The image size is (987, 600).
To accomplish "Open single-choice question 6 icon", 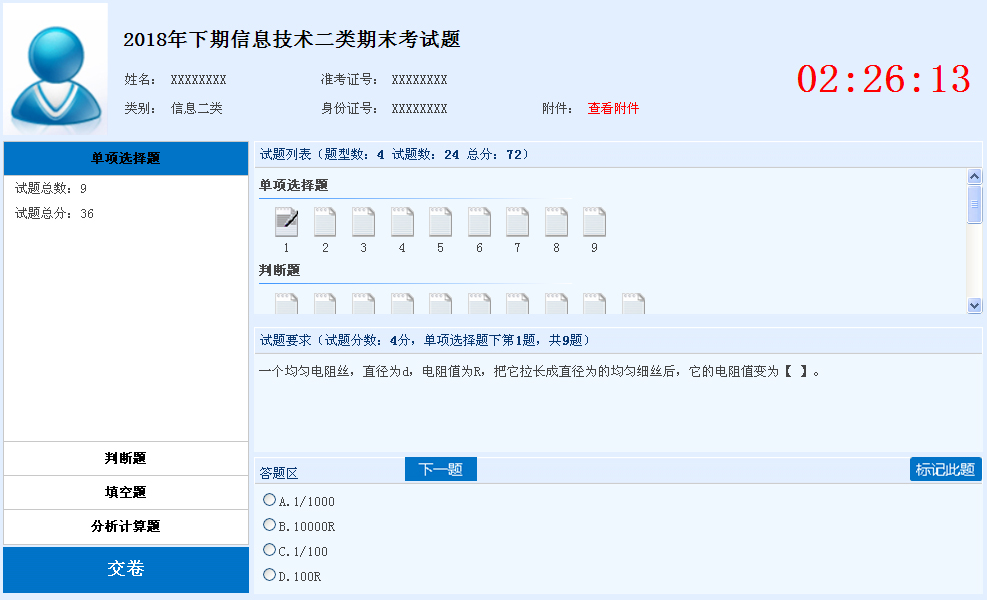I will (479, 222).
